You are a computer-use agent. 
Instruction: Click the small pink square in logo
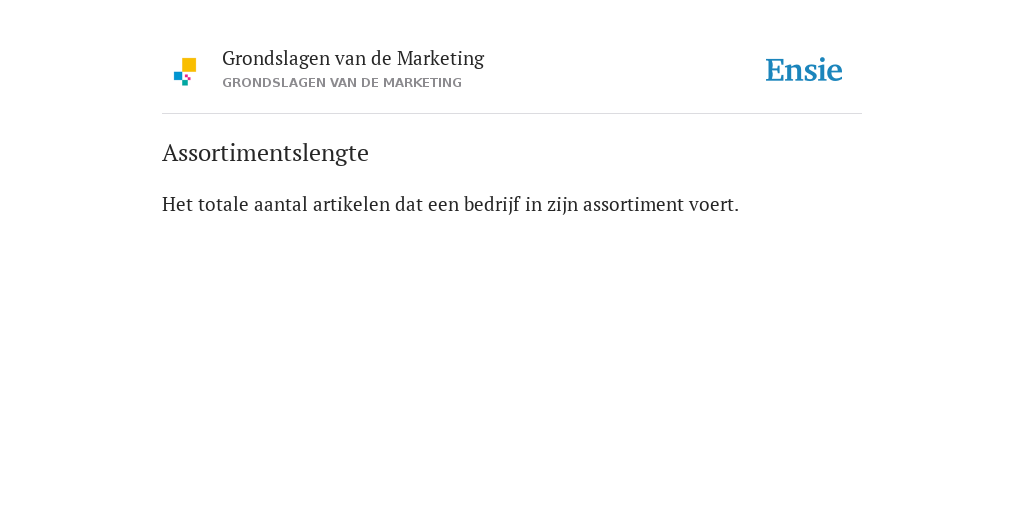pos(188,77)
